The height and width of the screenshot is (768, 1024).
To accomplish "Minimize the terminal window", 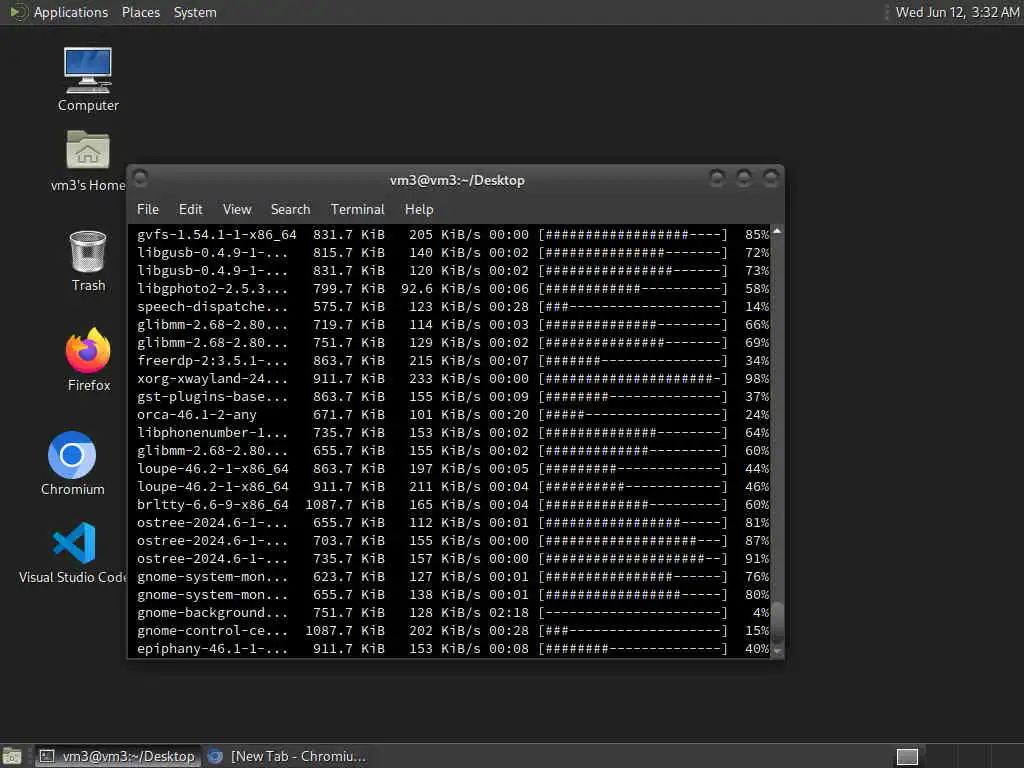I will click(717, 178).
